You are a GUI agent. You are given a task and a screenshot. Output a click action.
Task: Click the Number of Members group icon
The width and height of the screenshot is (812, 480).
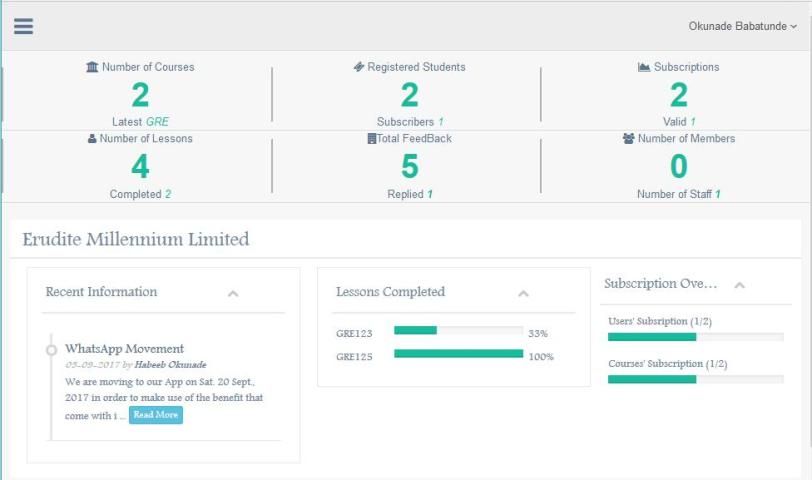pyautogui.click(x=628, y=139)
